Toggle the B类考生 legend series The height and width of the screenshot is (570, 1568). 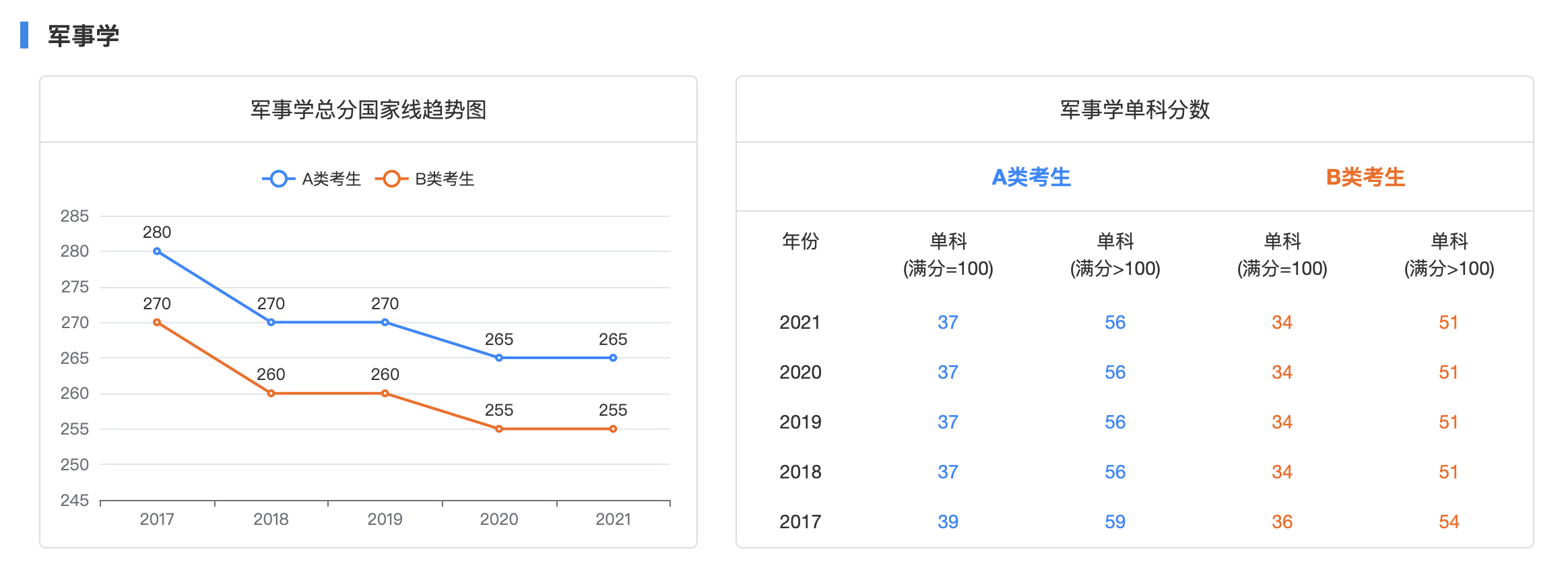tap(425, 179)
